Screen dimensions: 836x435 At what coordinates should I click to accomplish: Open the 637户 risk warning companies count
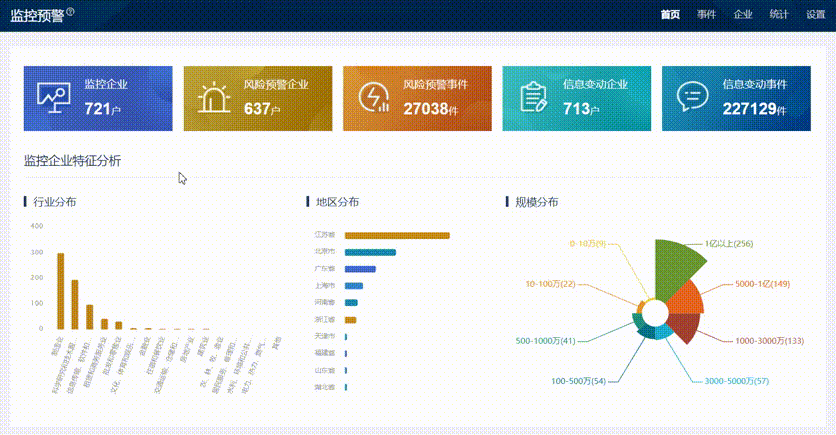262,109
